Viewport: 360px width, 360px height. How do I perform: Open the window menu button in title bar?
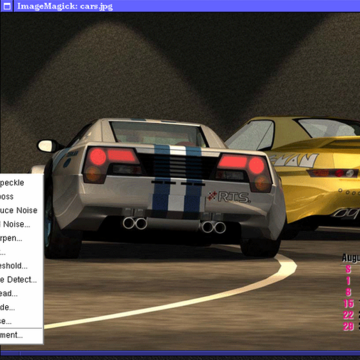point(6,6)
